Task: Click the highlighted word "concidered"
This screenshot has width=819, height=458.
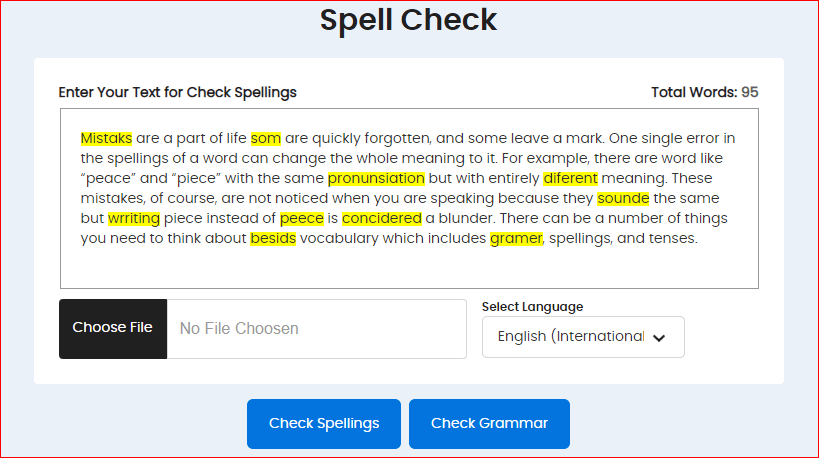Action: (x=383, y=218)
